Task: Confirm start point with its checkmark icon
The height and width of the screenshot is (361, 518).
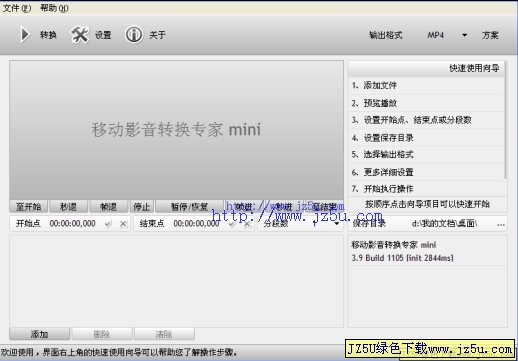Action: (108, 224)
